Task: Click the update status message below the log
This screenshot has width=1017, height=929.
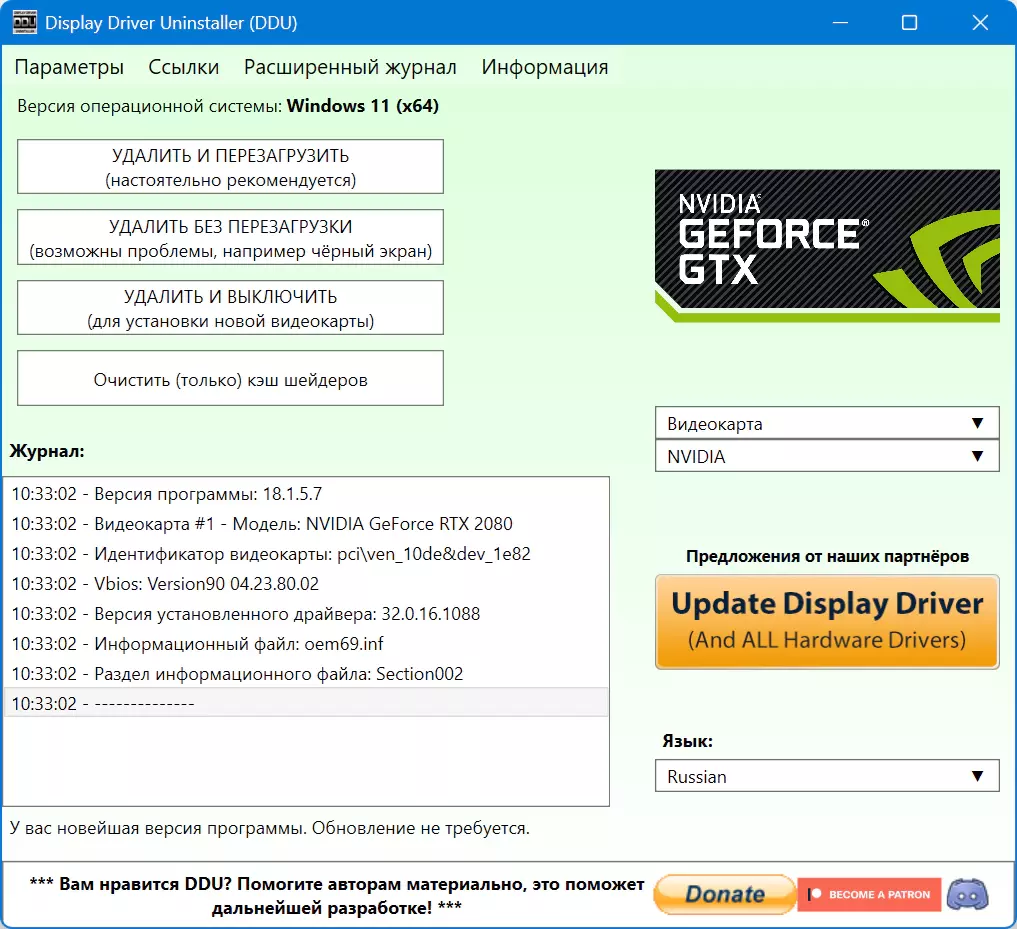Action: pyautogui.click(x=270, y=828)
